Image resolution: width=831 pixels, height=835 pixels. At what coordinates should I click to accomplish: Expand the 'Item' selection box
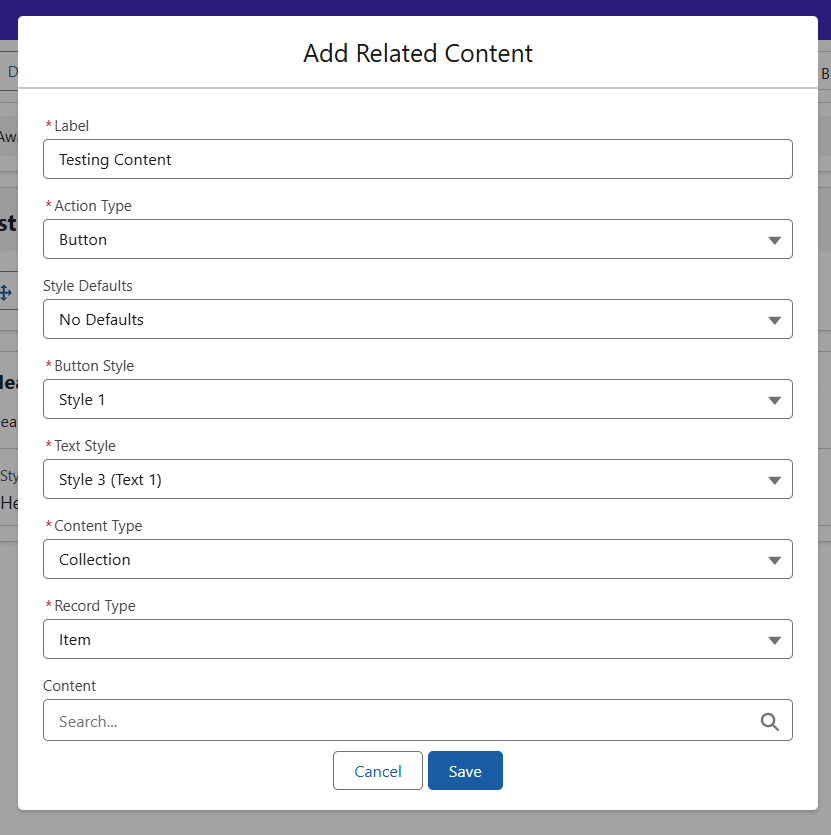point(400,640)
